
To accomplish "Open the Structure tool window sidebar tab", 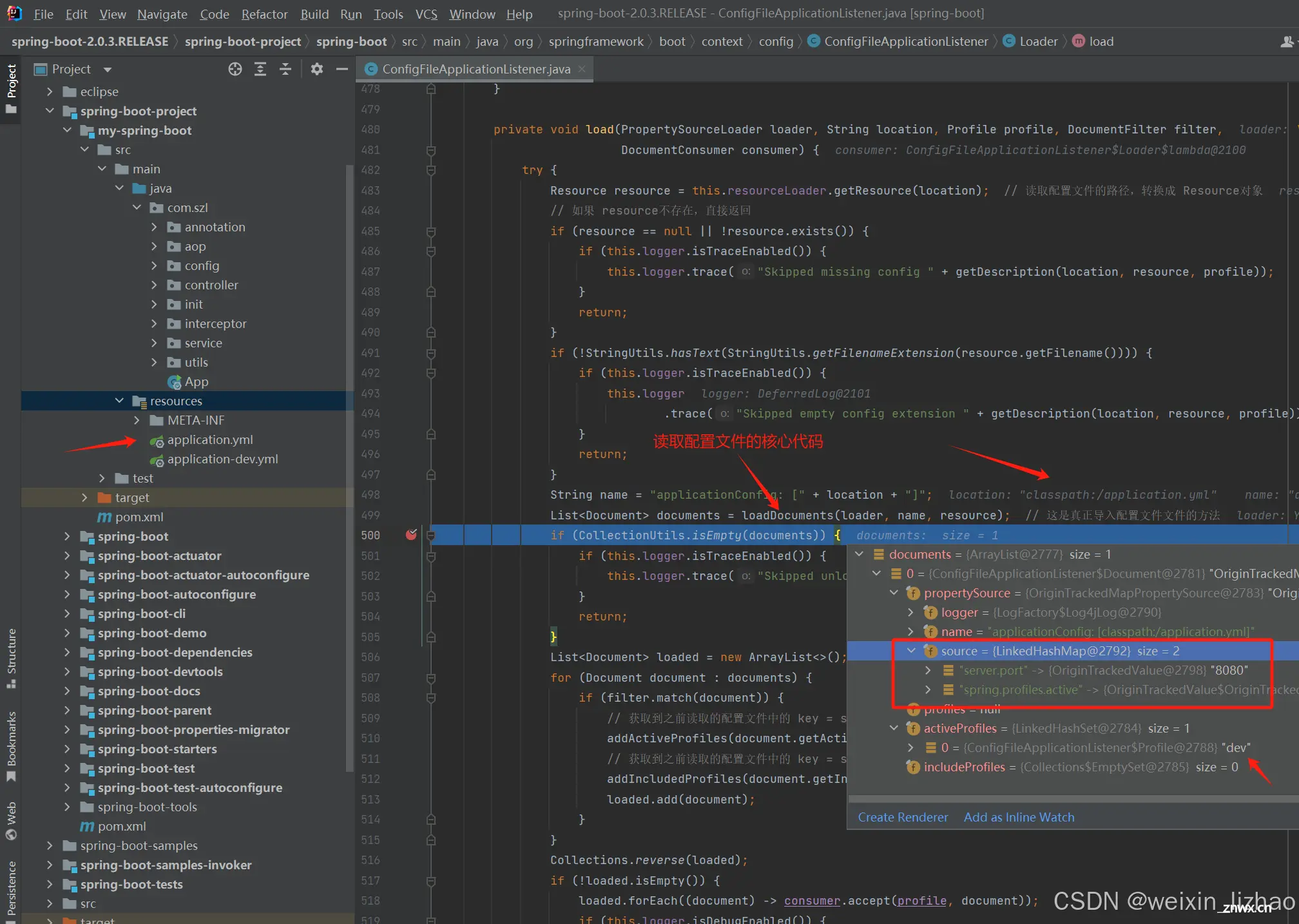I will 11,658.
